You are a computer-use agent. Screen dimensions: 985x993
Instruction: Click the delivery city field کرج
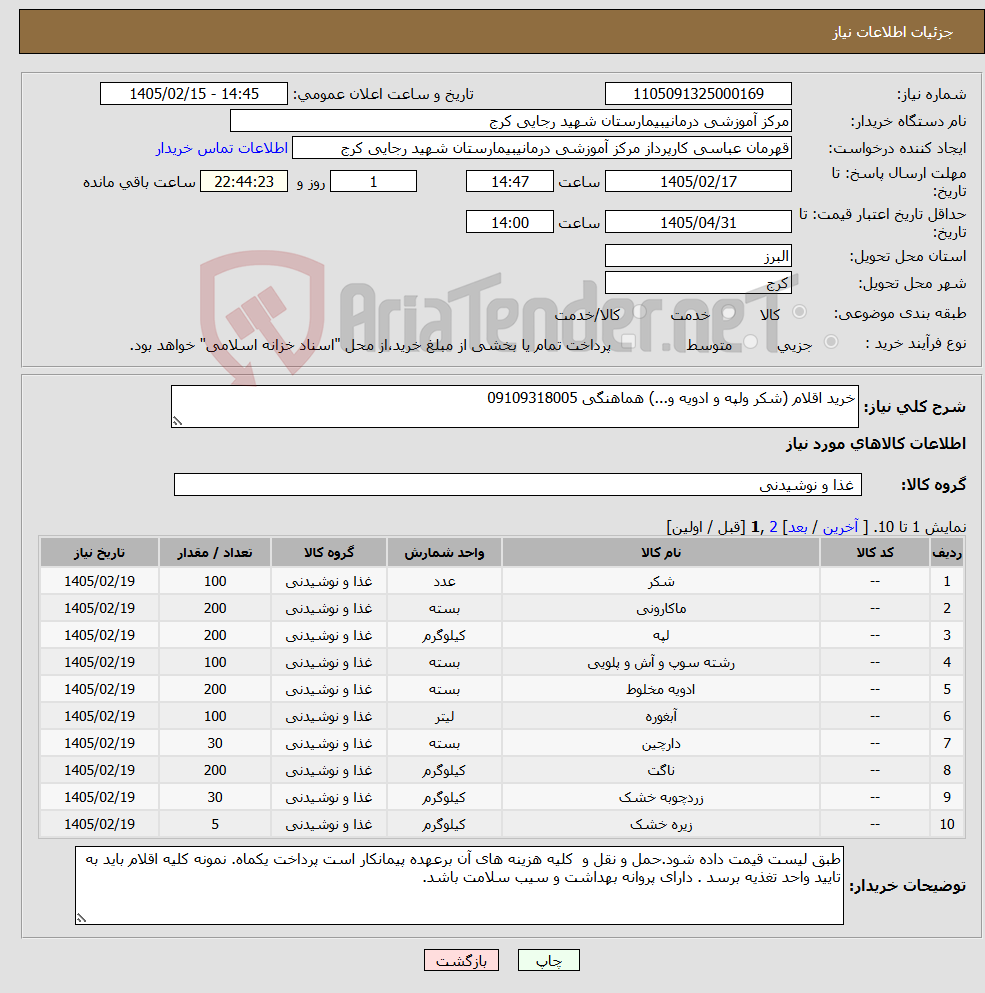tap(698, 282)
